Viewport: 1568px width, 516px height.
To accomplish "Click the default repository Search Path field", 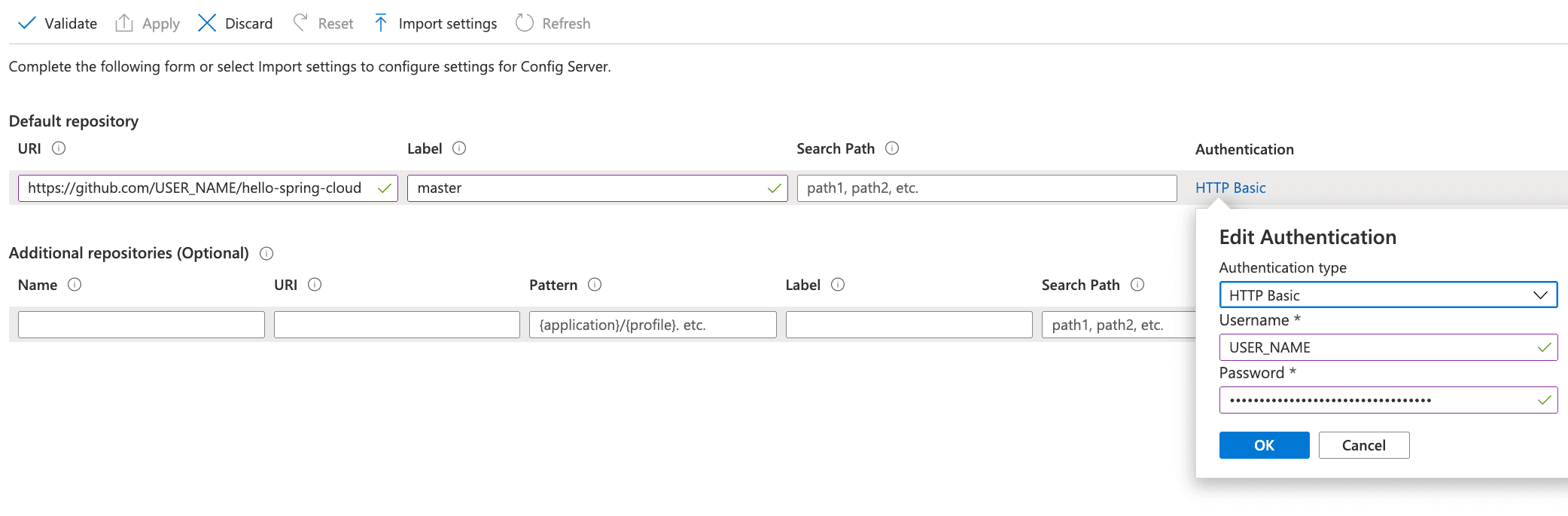I will (x=987, y=188).
